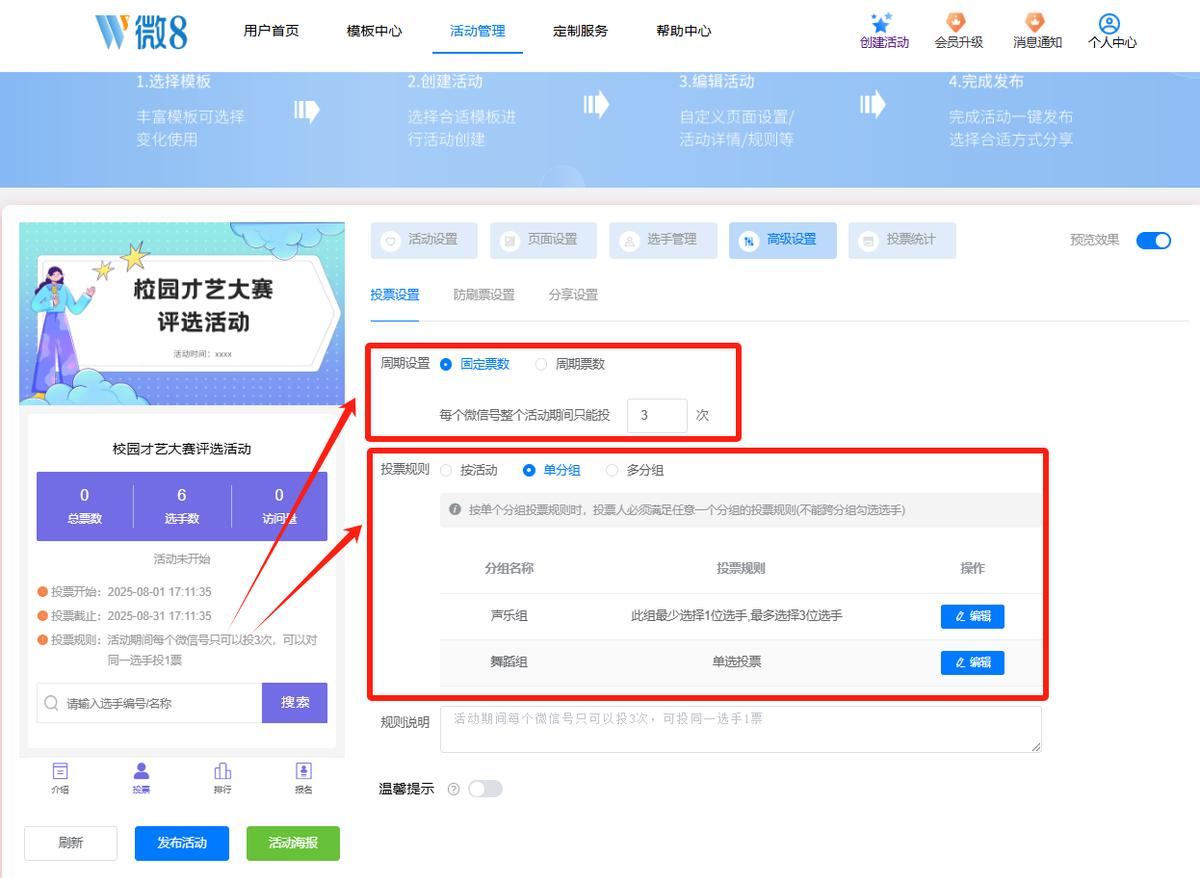1200x878 pixels.
Task: Click the green 活动海报 button
Action: [x=293, y=843]
